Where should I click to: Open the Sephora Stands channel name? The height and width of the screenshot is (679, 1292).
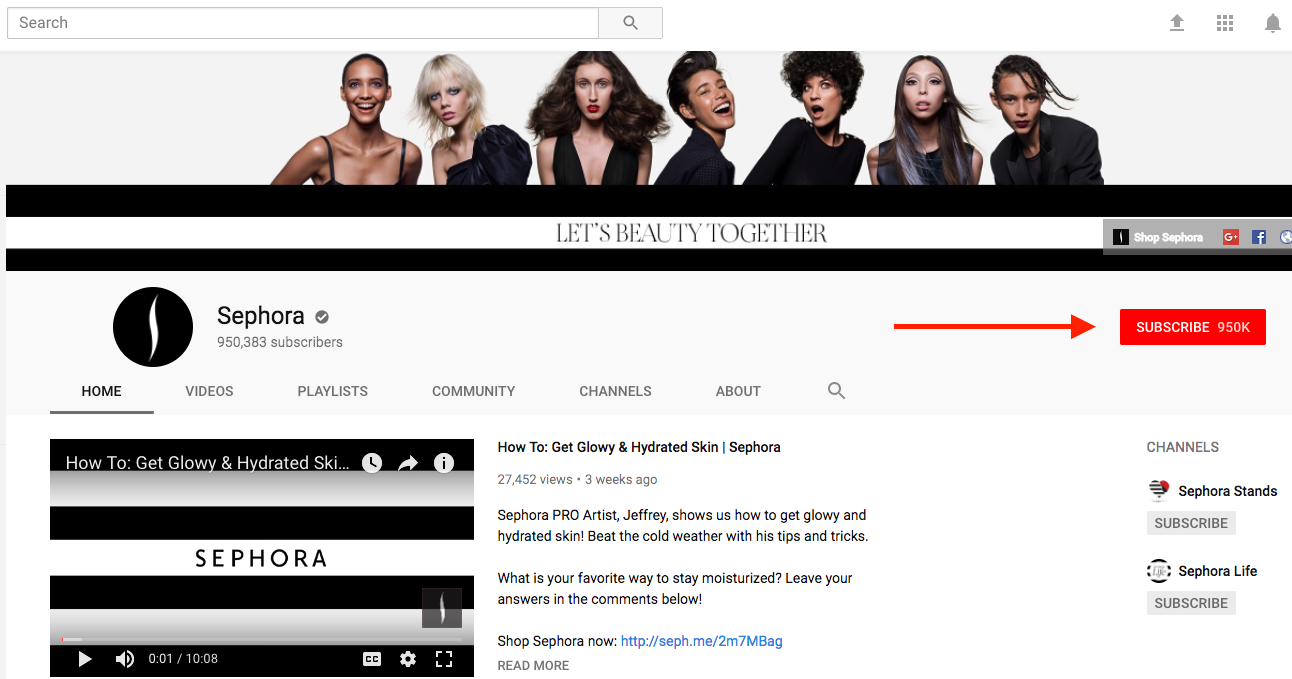coord(1228,491)
